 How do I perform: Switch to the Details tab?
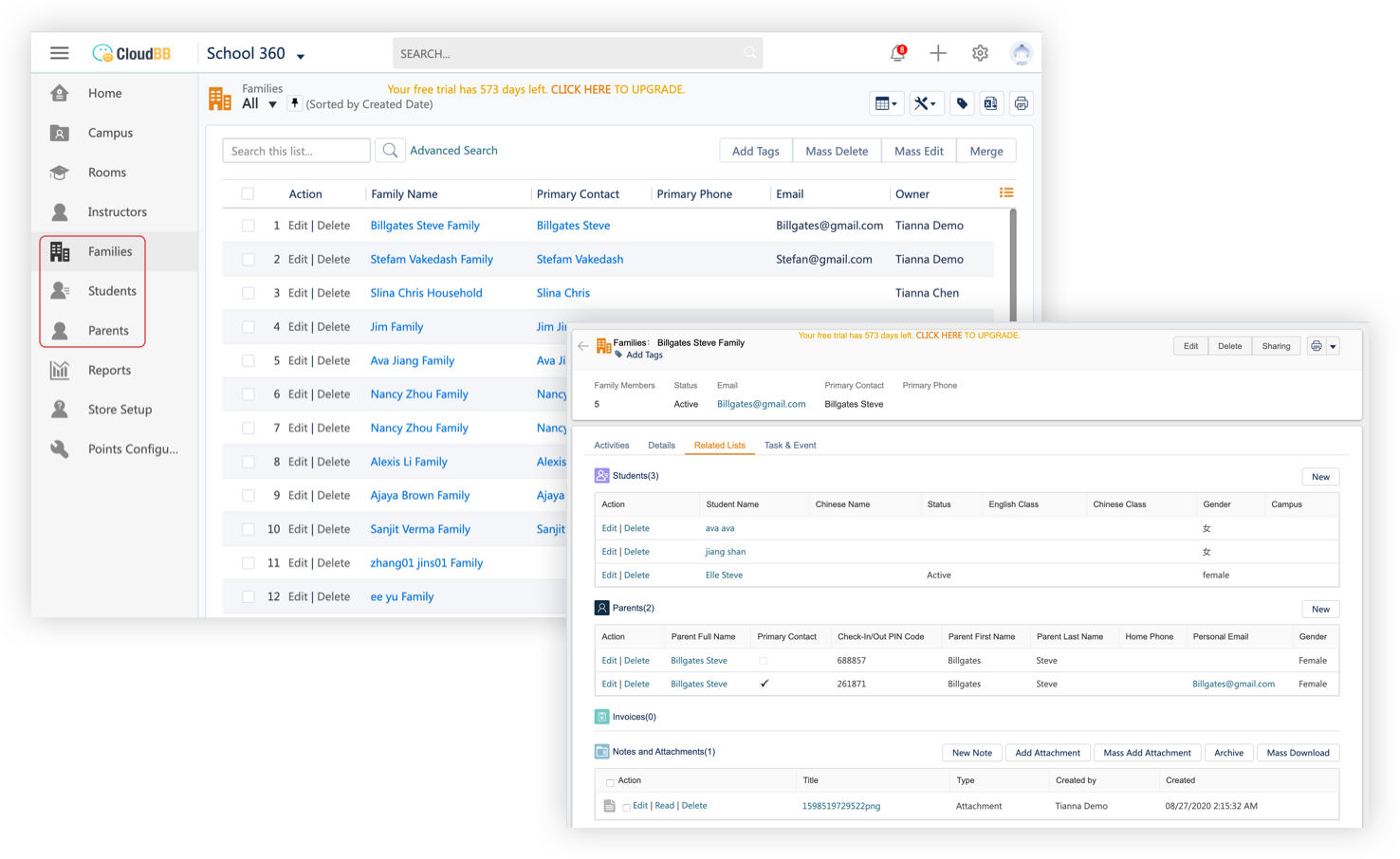point(661,445)
